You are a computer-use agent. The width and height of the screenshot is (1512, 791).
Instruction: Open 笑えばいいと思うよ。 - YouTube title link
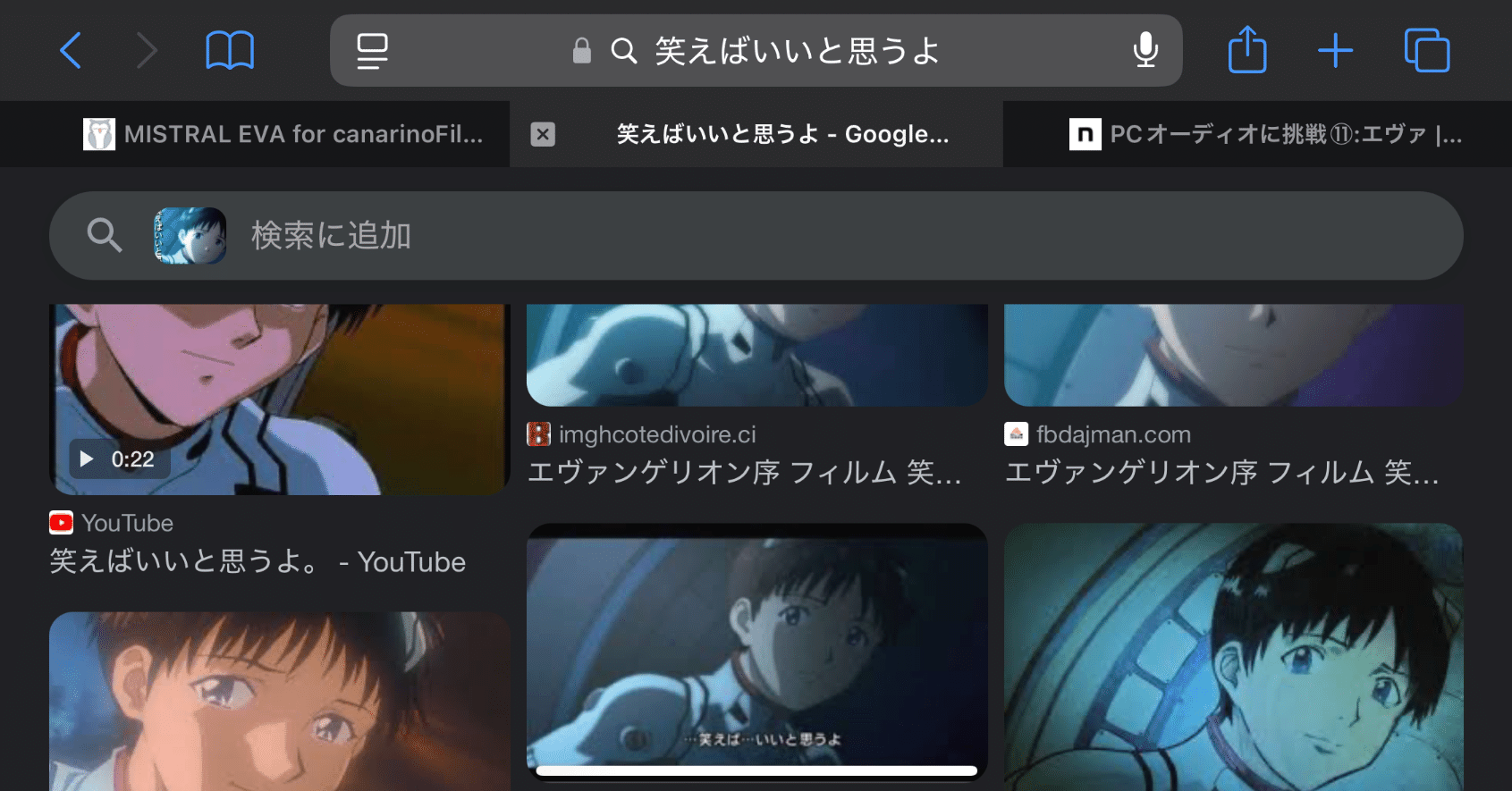tap(258, 561)
